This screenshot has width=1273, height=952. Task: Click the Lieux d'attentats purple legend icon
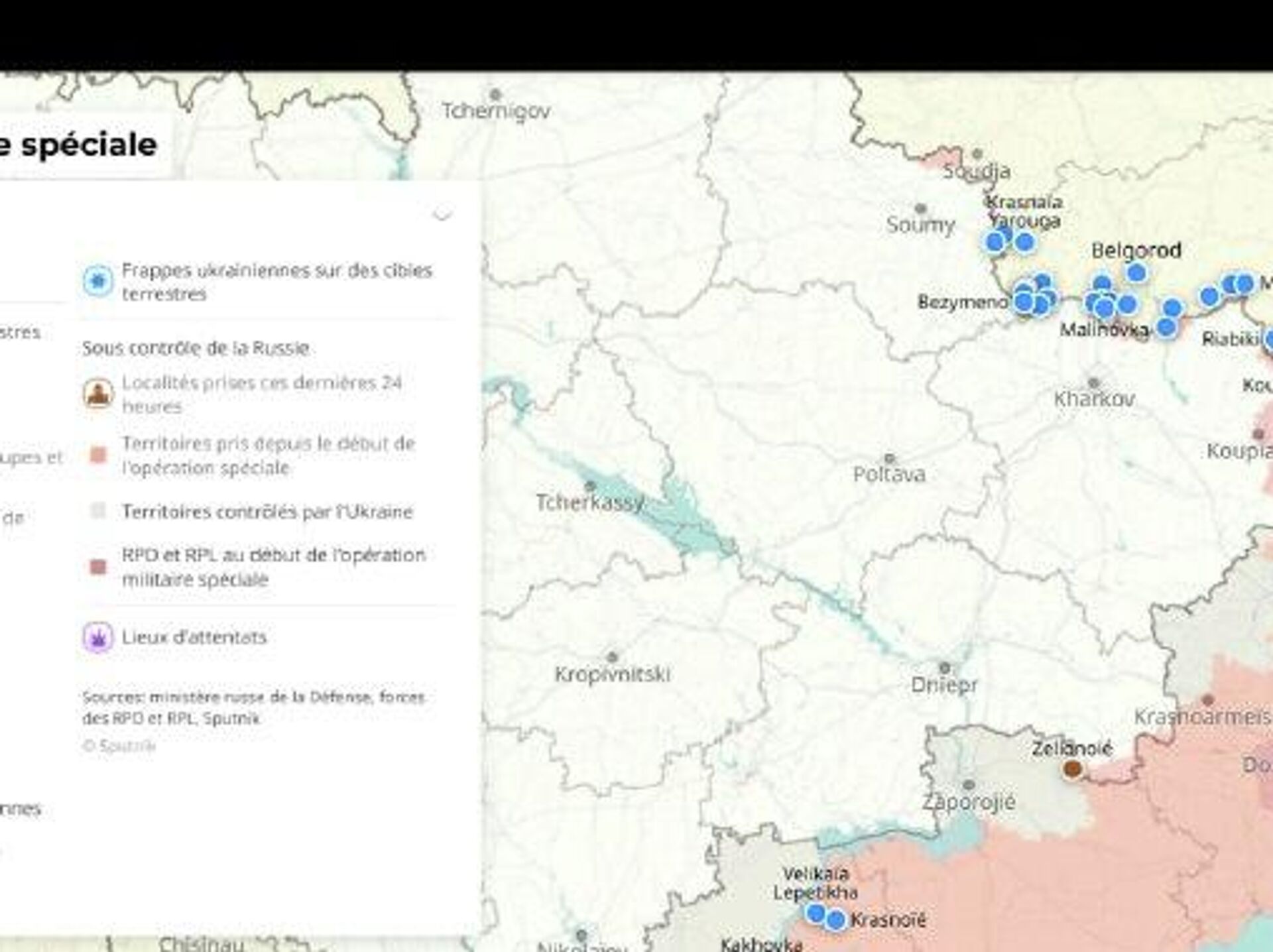(x=97, y=638)
